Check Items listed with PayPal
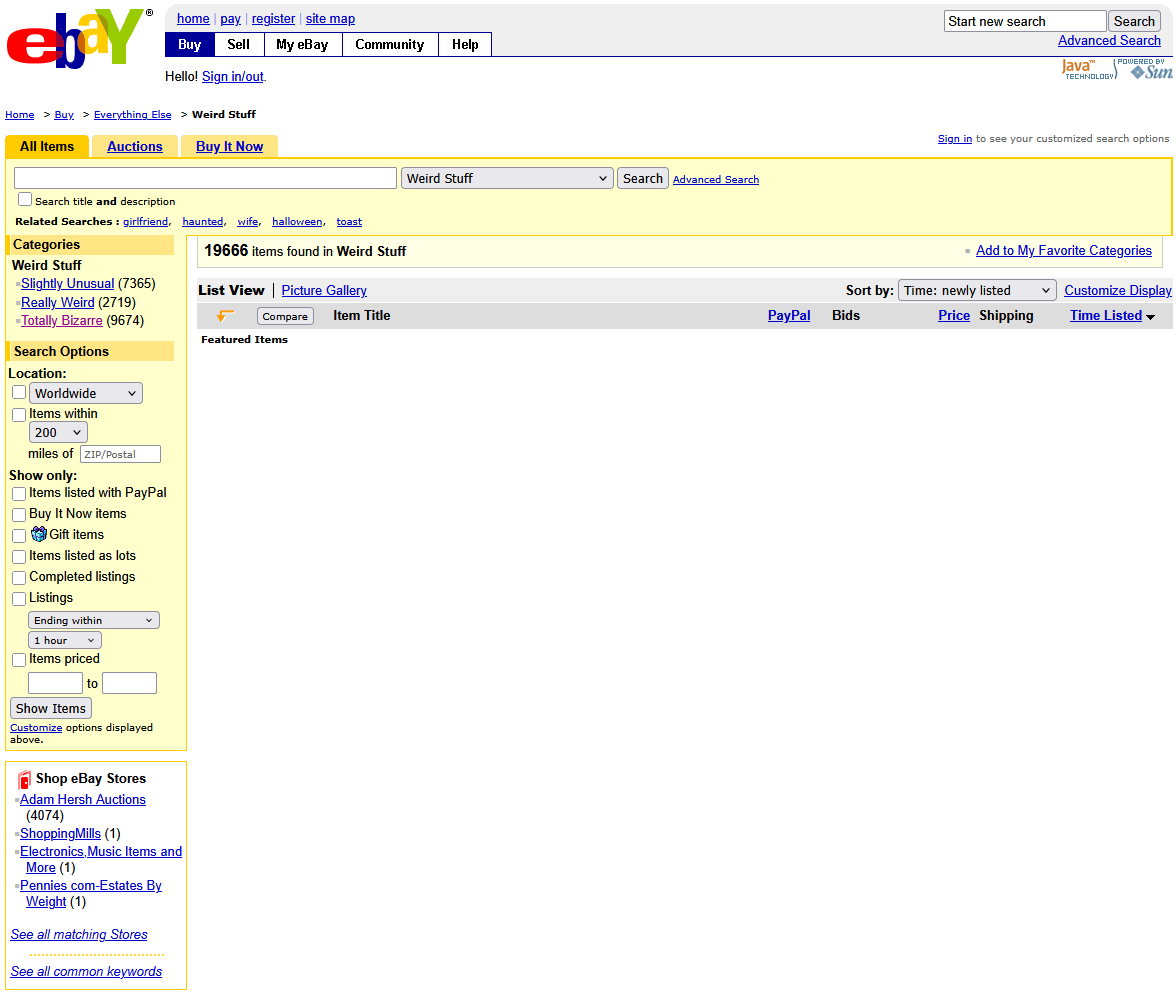 click(x=19, y=494)
